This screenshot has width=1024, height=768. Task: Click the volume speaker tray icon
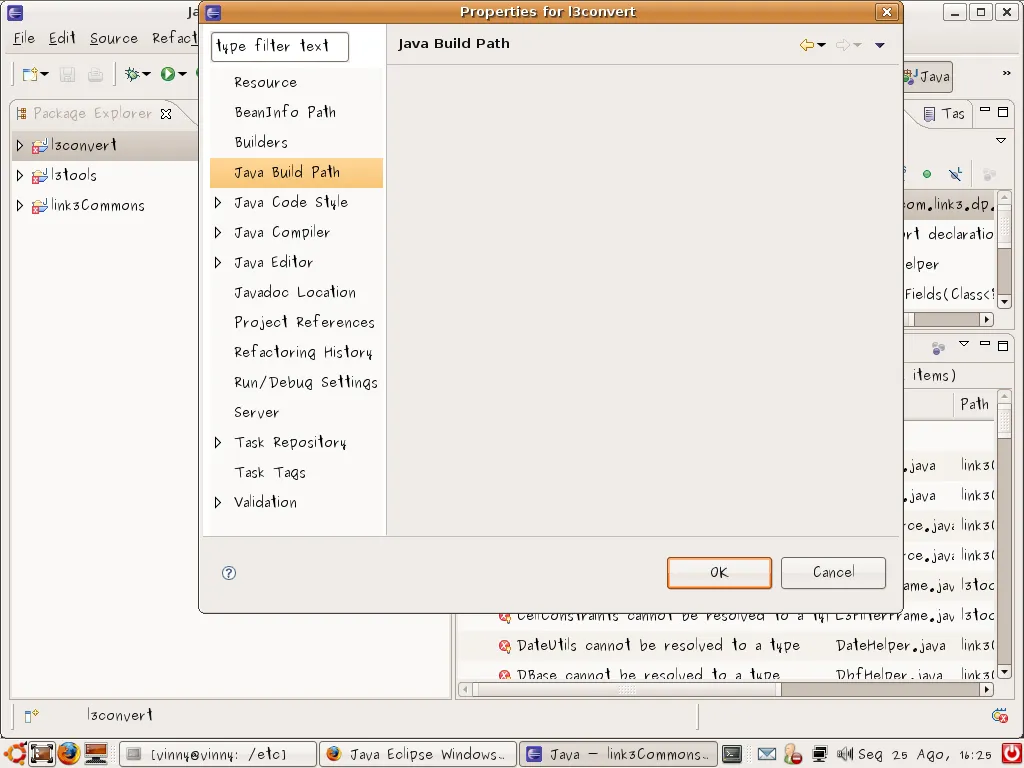point(844,754)
